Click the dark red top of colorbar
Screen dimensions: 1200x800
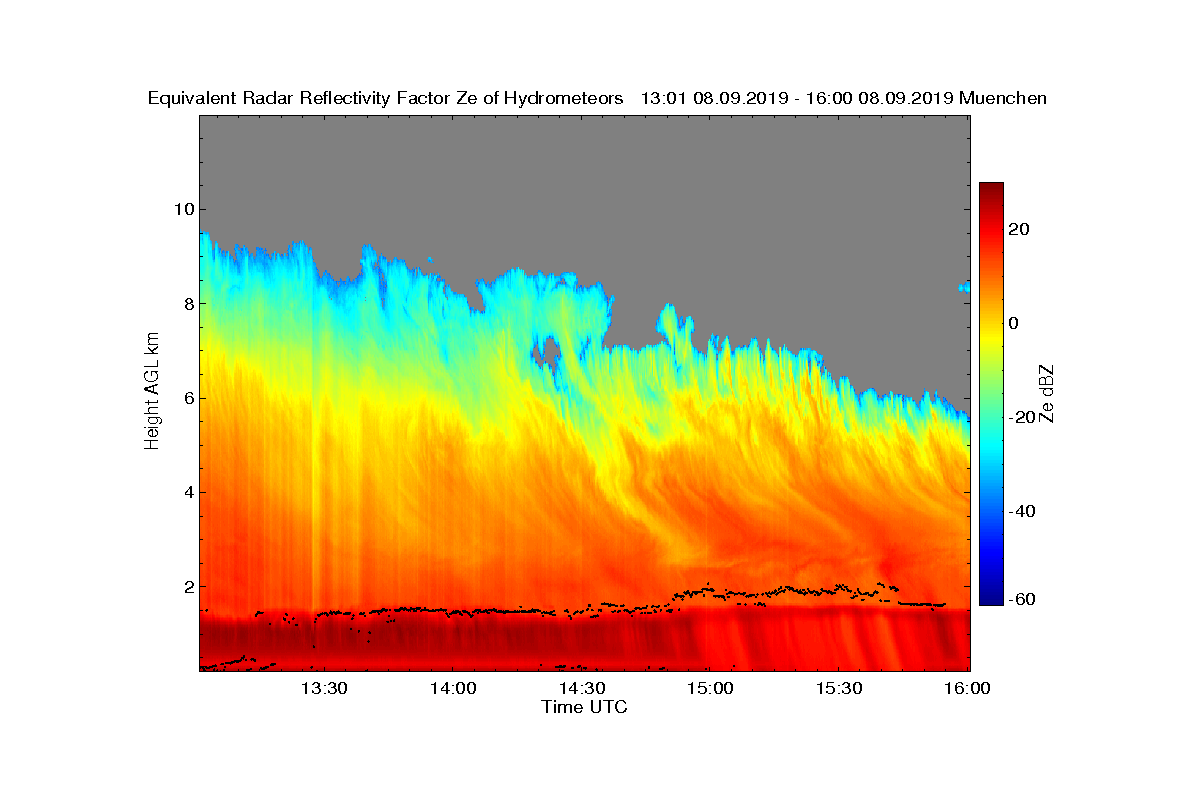pos(991,188)
